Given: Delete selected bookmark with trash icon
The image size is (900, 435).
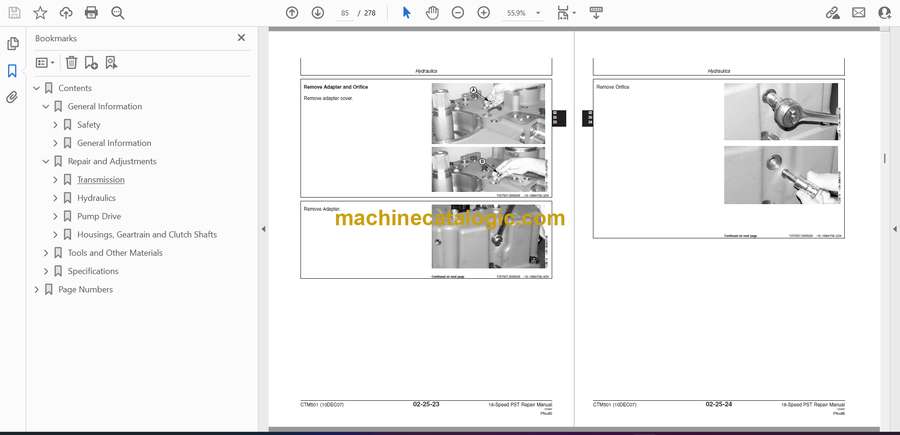Looking at the screenshot, I should click(71, 63).
